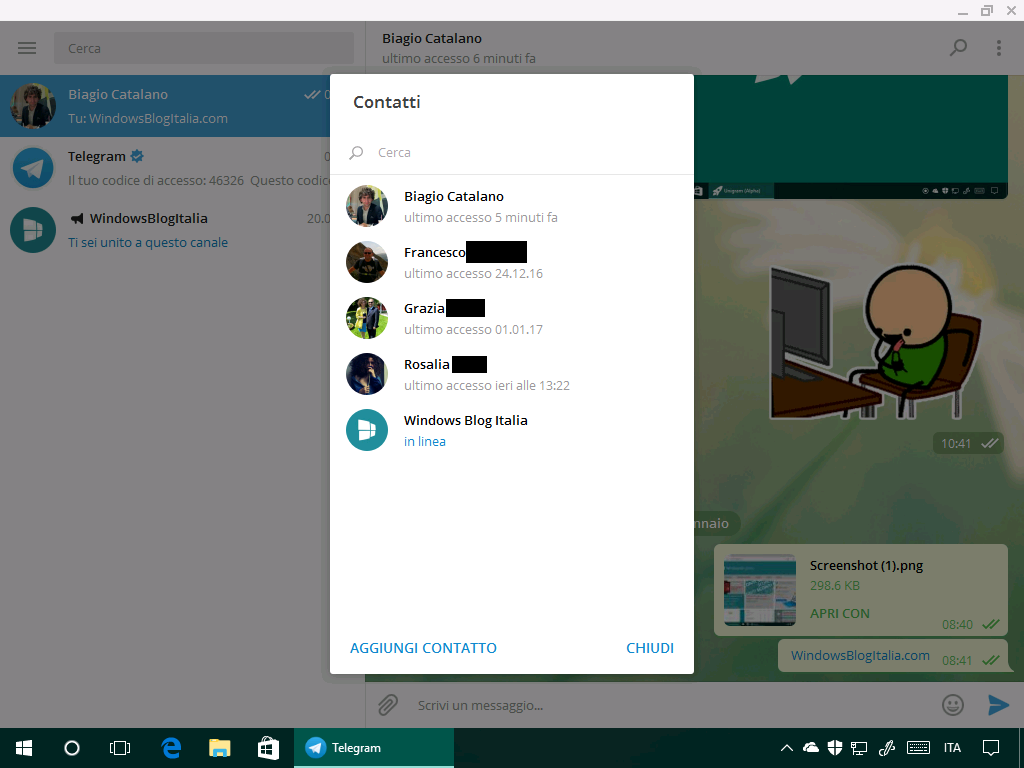
Task: Select Rosalia contact name
Action: coord(427,364)
